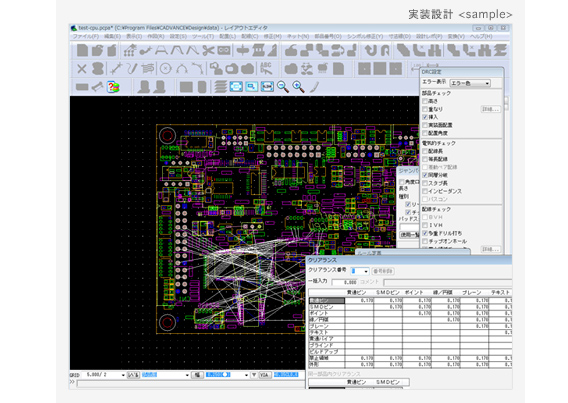
Task: Click the zoom out magnifier icon
Action: pos(283,87)
